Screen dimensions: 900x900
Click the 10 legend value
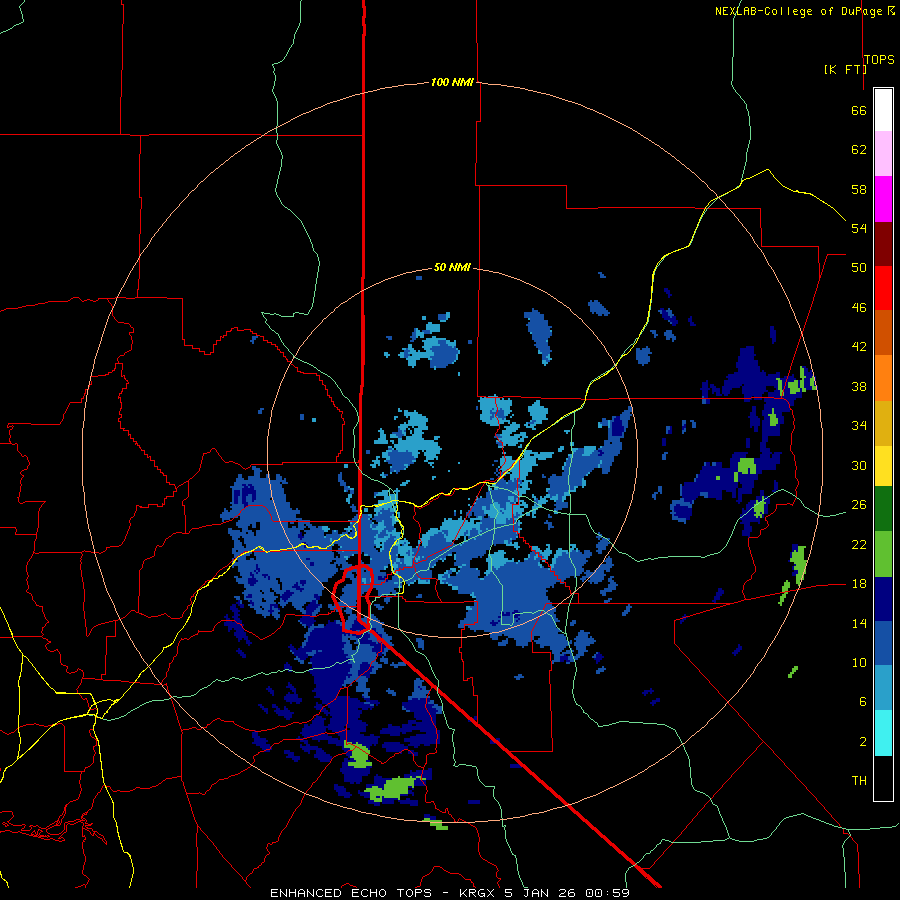(859, 662)
